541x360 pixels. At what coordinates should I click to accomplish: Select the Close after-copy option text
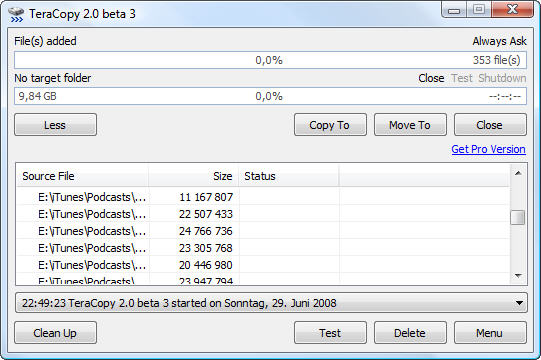[431, 78]
